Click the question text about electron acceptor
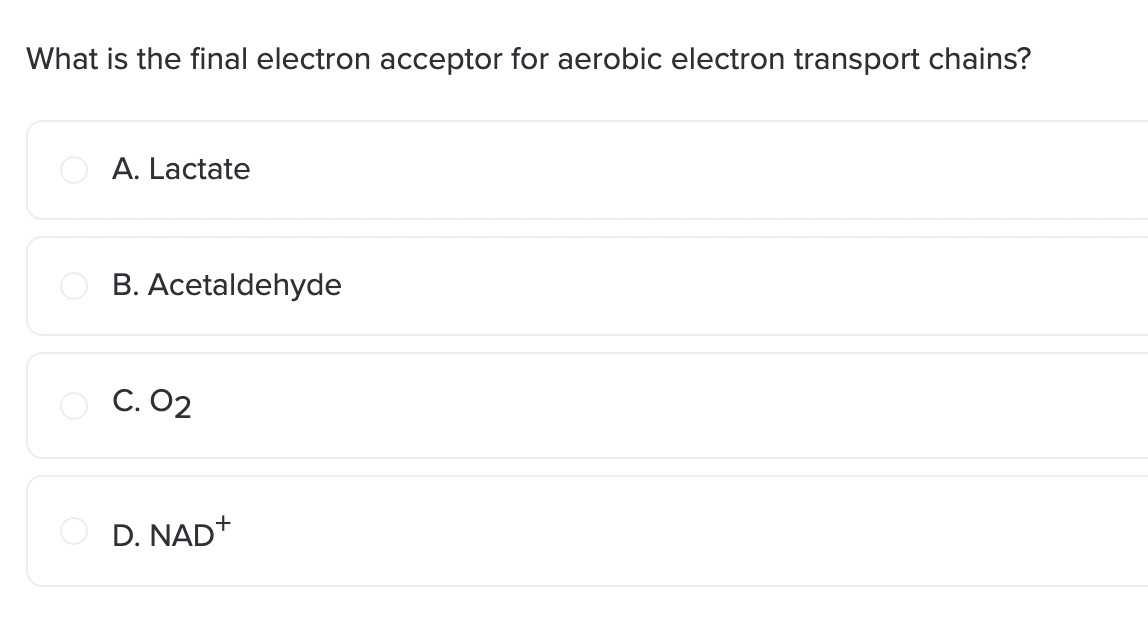 point(529,59)
